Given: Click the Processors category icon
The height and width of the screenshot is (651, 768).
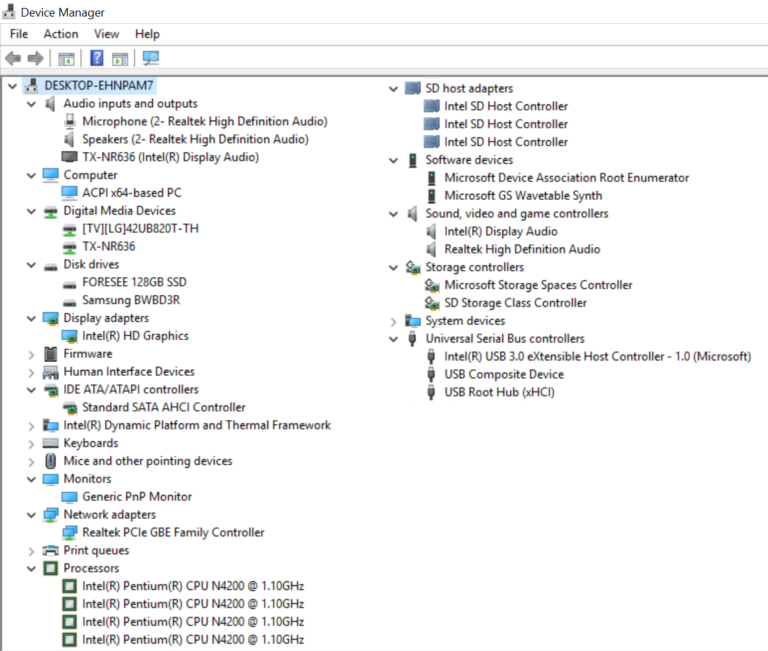Looking at the screenshot, I should click(x=50, y=568).
